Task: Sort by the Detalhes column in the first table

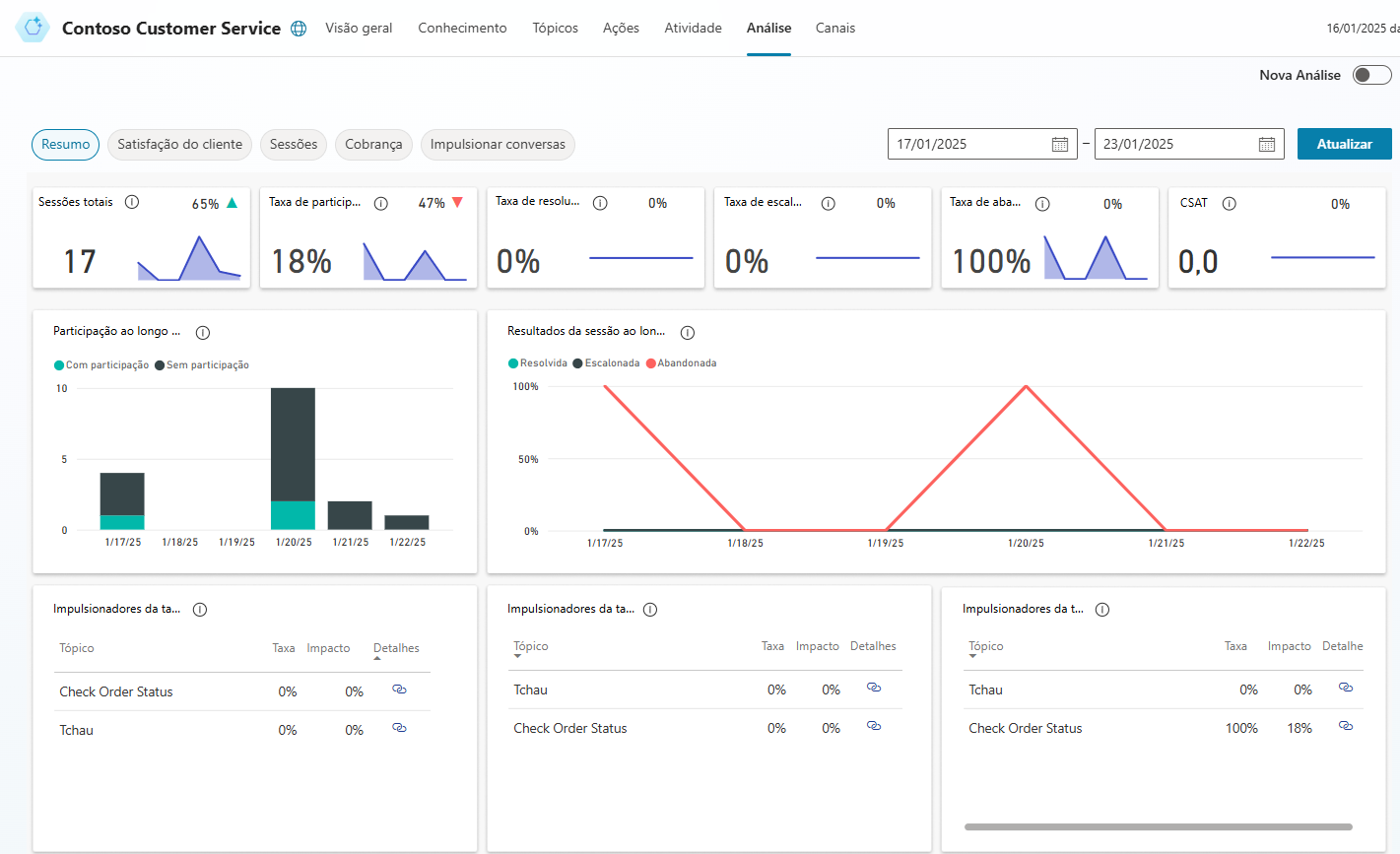Action: pos(396,649)
